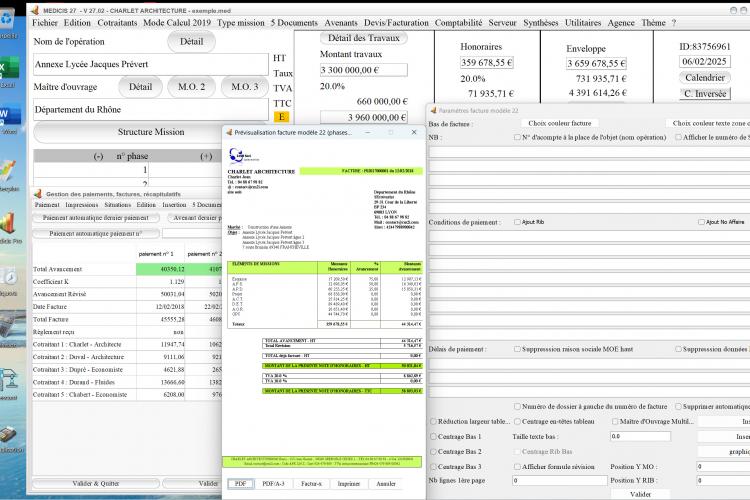Click the M.O. 2 button
The width and height of the screenshot is (750, 500).
pos(191,87)
